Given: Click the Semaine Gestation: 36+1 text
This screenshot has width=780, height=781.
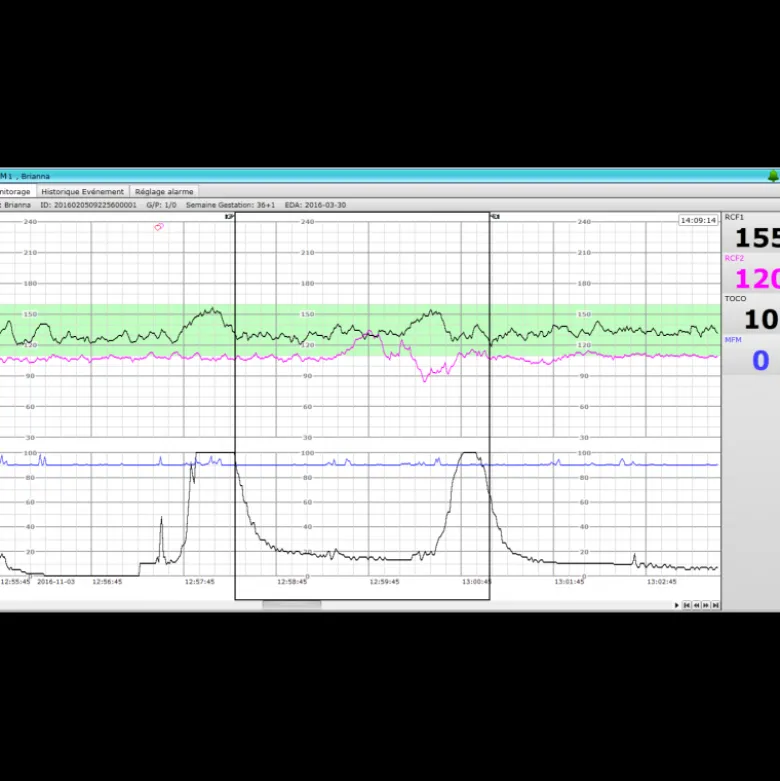Looking at the screenshot, I should [231, 205].
